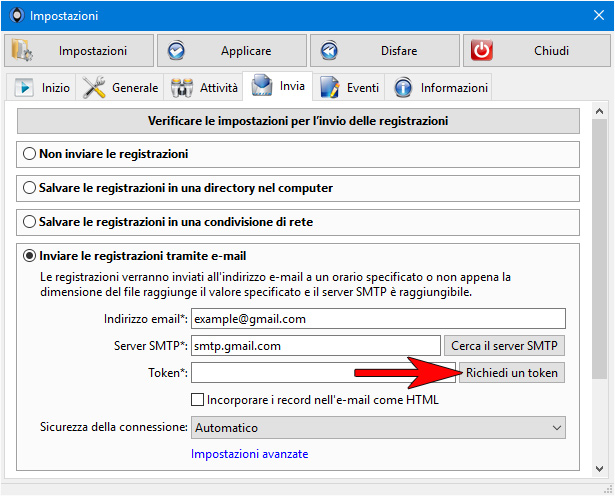This screenshot has height=496, width=615.
Task: Click the scrollbar up arrow
Action: (x=599, y=111)
